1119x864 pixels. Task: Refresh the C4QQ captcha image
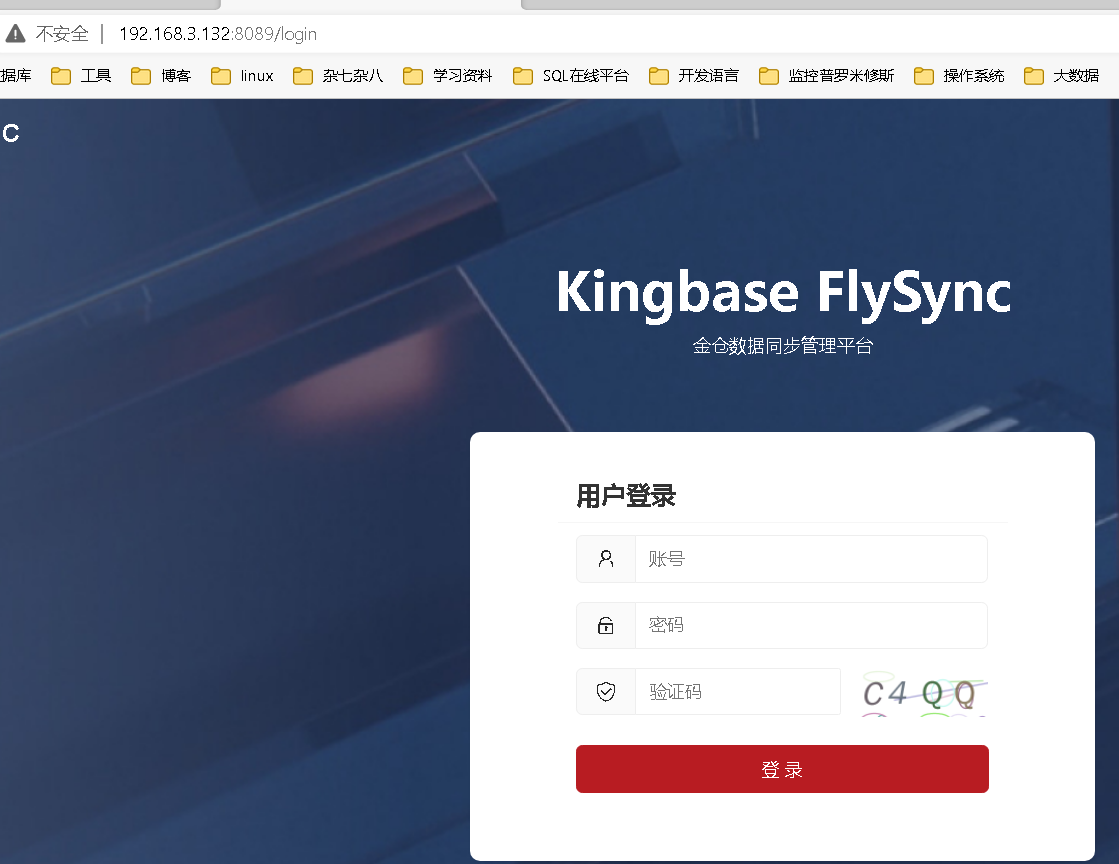pyautogui.click(x=924, y=692)
